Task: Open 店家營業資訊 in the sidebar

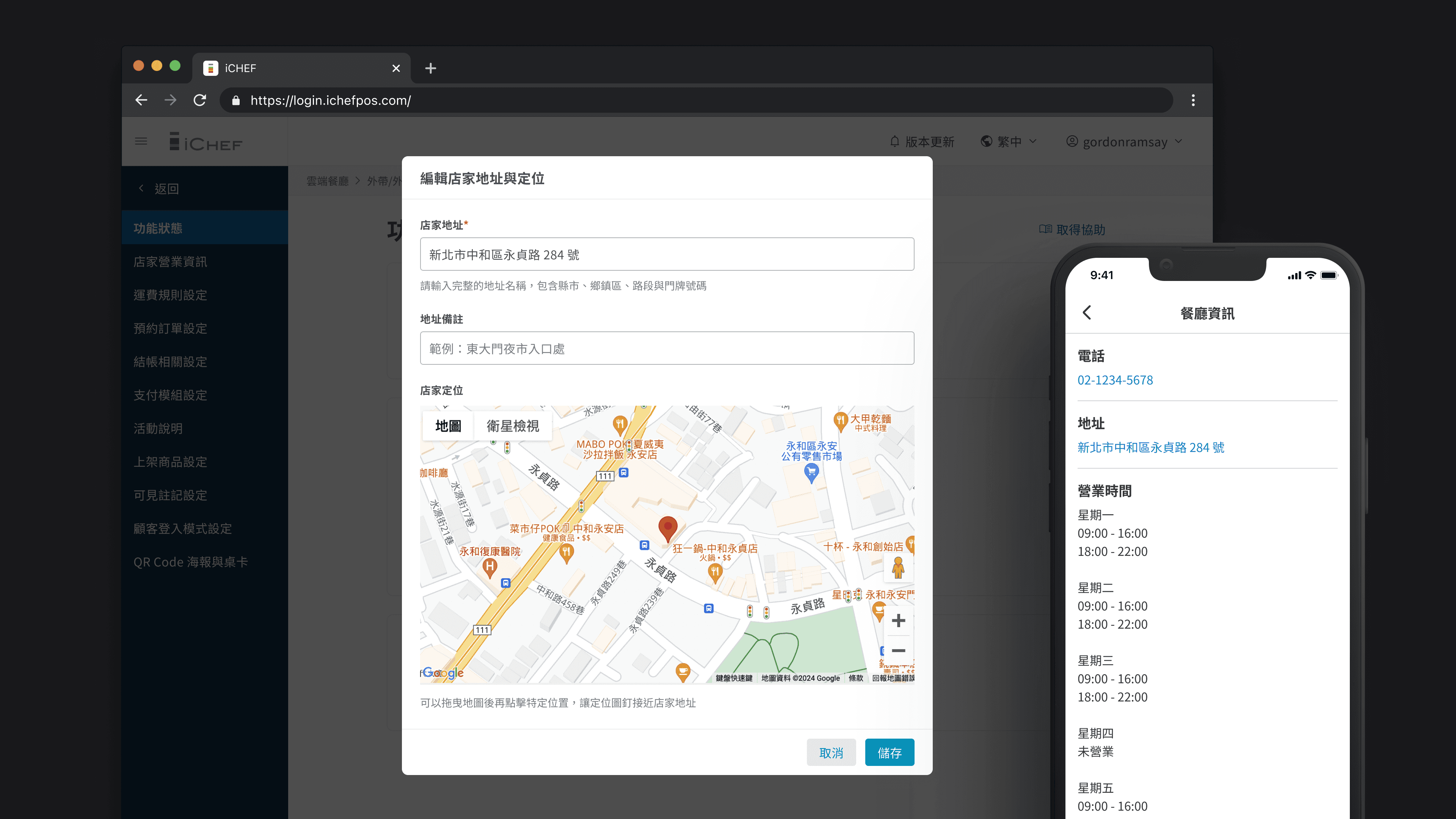Action: 170,262
